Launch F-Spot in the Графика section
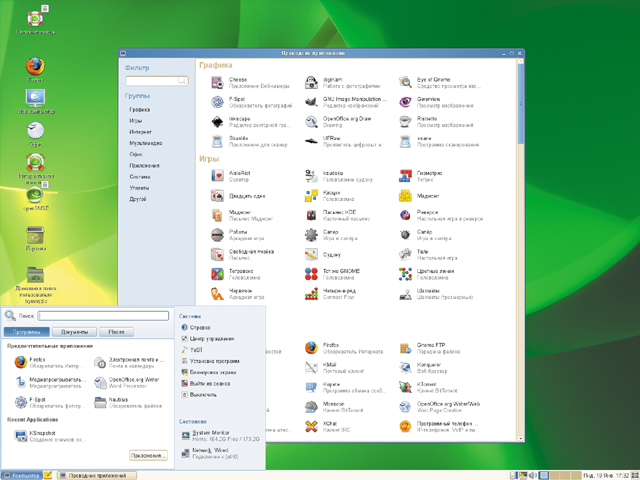 251,102
